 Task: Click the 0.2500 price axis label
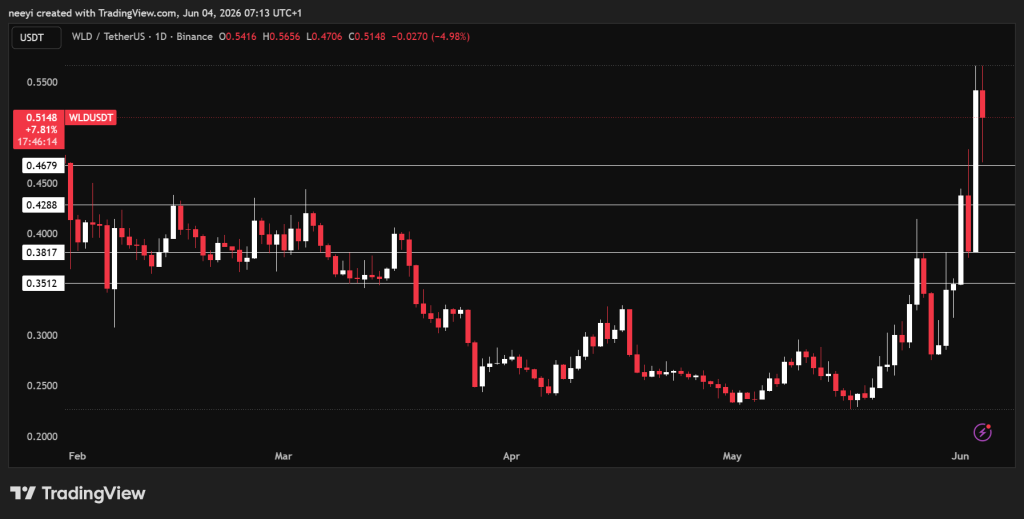point(42,385)
